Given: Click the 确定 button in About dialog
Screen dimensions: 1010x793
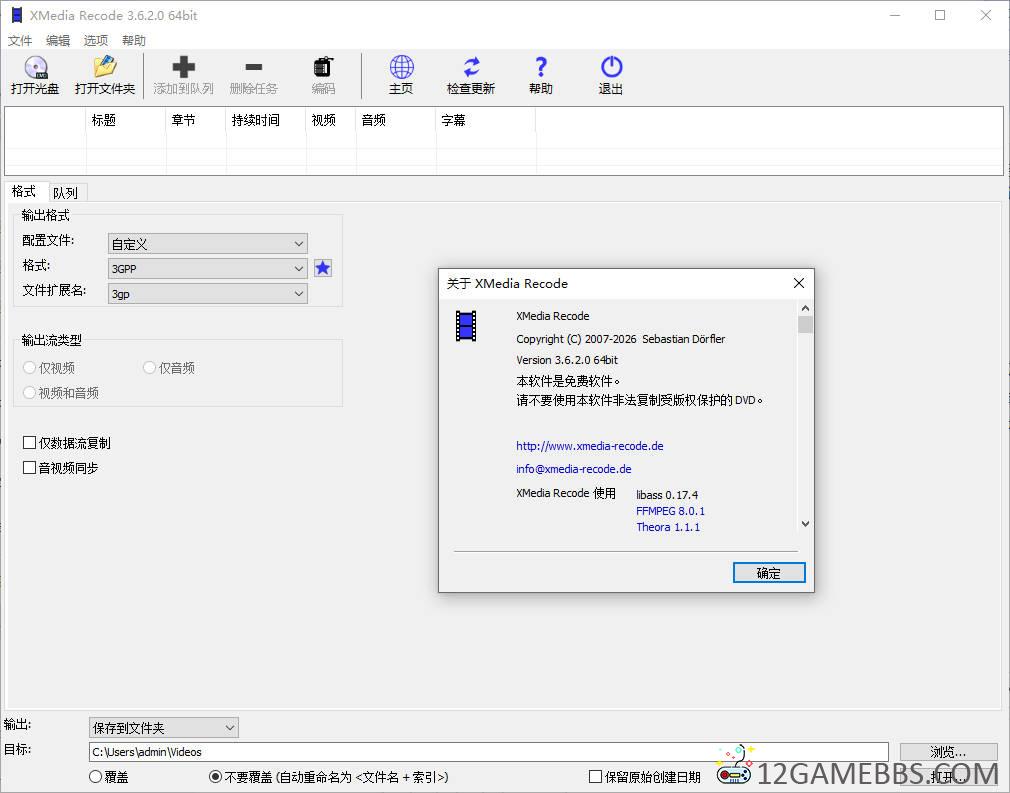Looking at the screenshot, I should [768, 572].
